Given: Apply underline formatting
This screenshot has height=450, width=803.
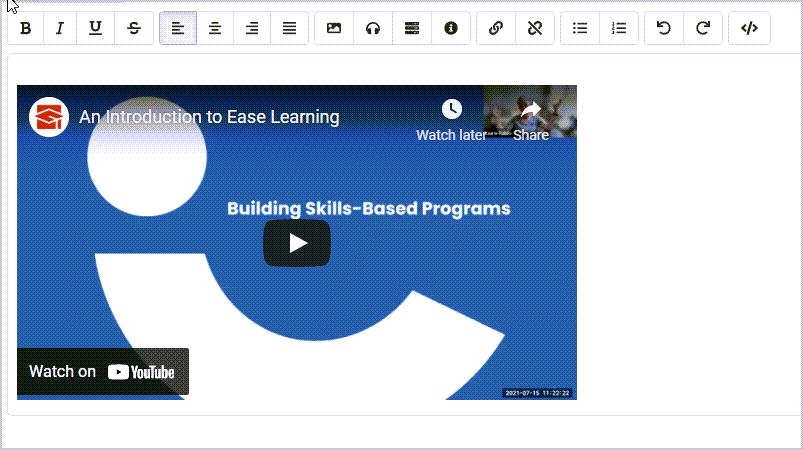Looking at the screenshot, I should pos(95,28).
